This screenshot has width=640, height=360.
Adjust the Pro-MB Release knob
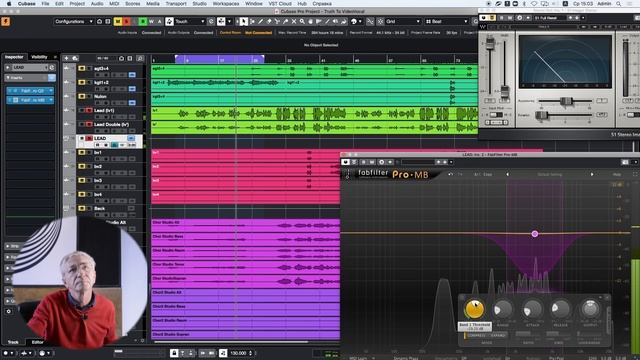(x=561, y=310)
